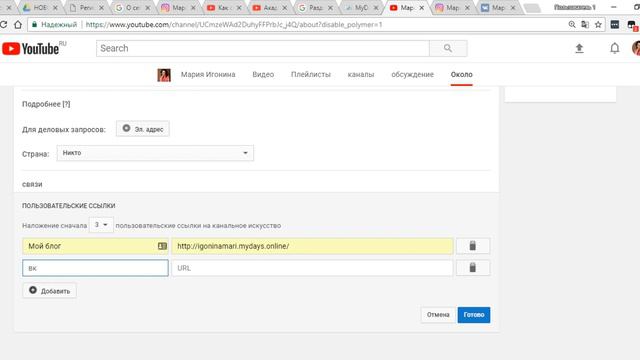Click the вк link title field
The image size is (640, 360).
96,268
